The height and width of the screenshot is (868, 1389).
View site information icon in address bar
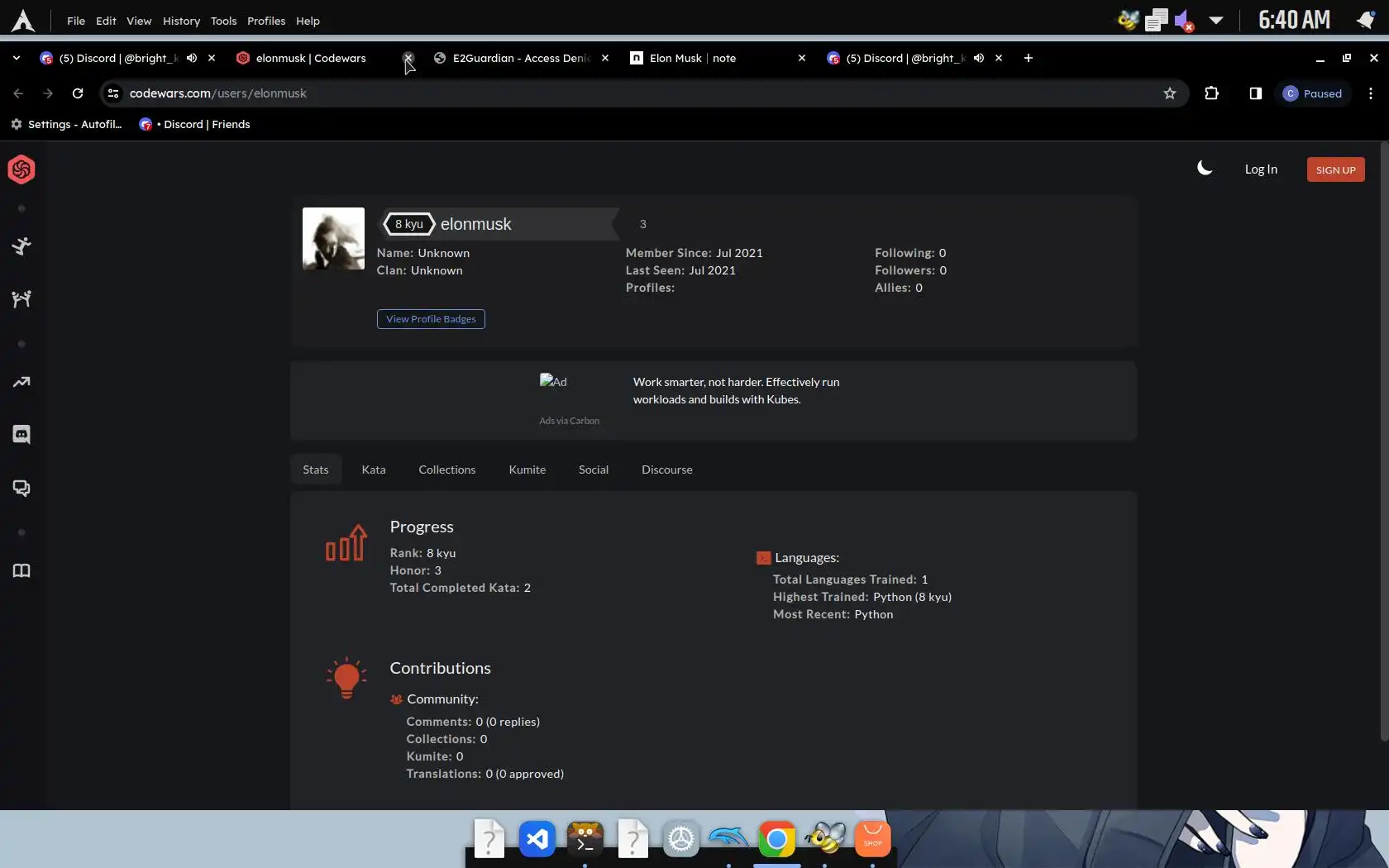[x=113, y=93]
